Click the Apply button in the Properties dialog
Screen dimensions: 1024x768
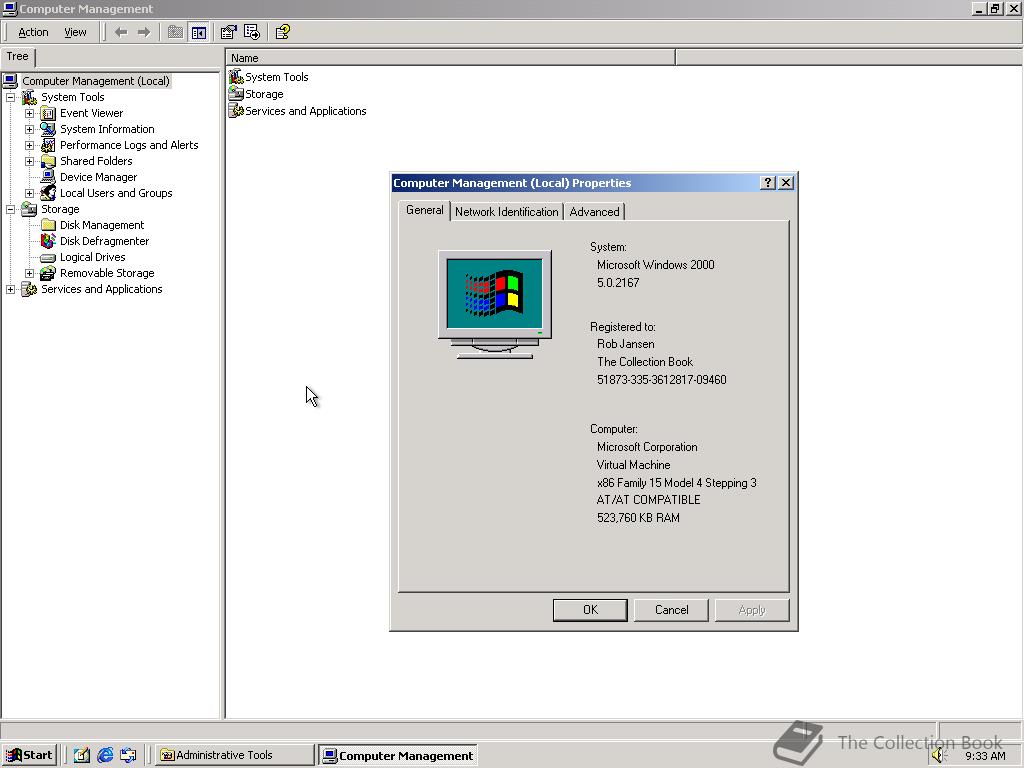[x=752, y=610]
